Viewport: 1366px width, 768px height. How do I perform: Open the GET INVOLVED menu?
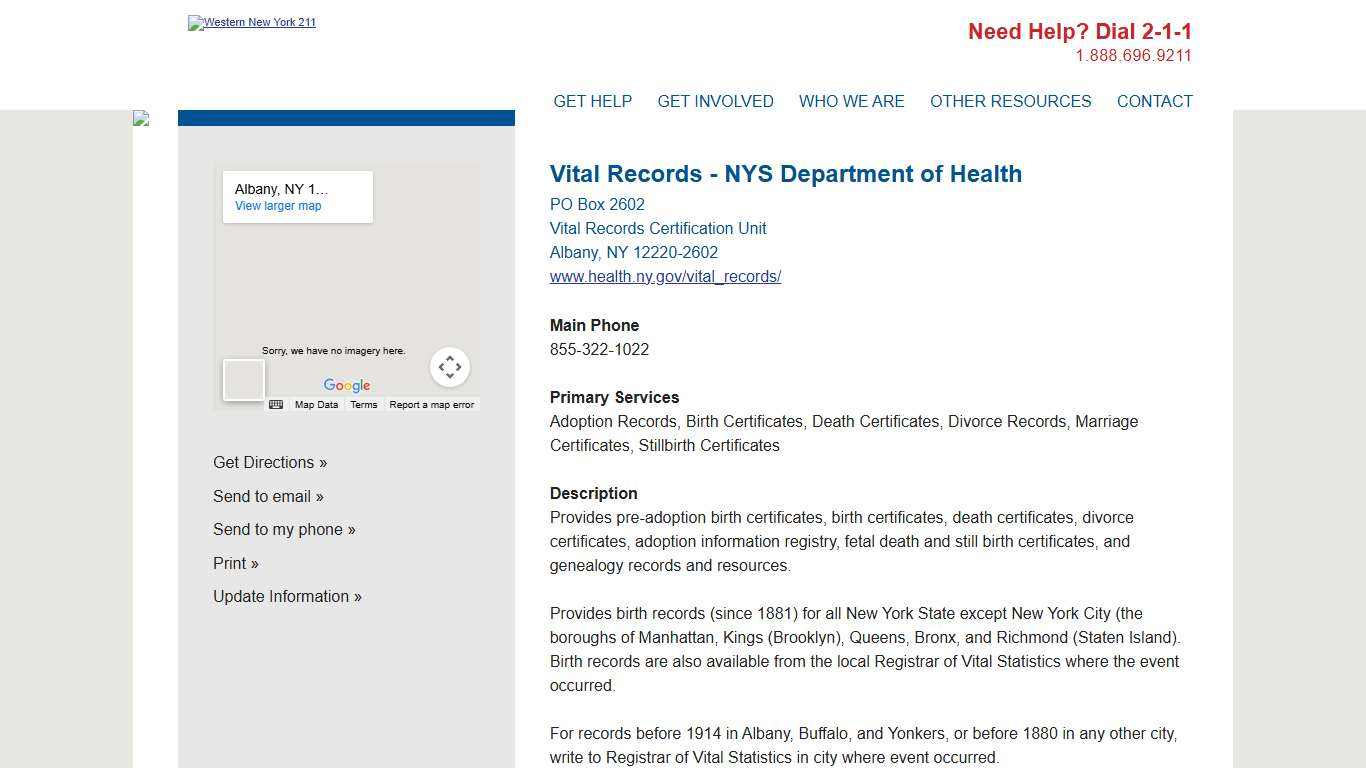tap(715, 101)
